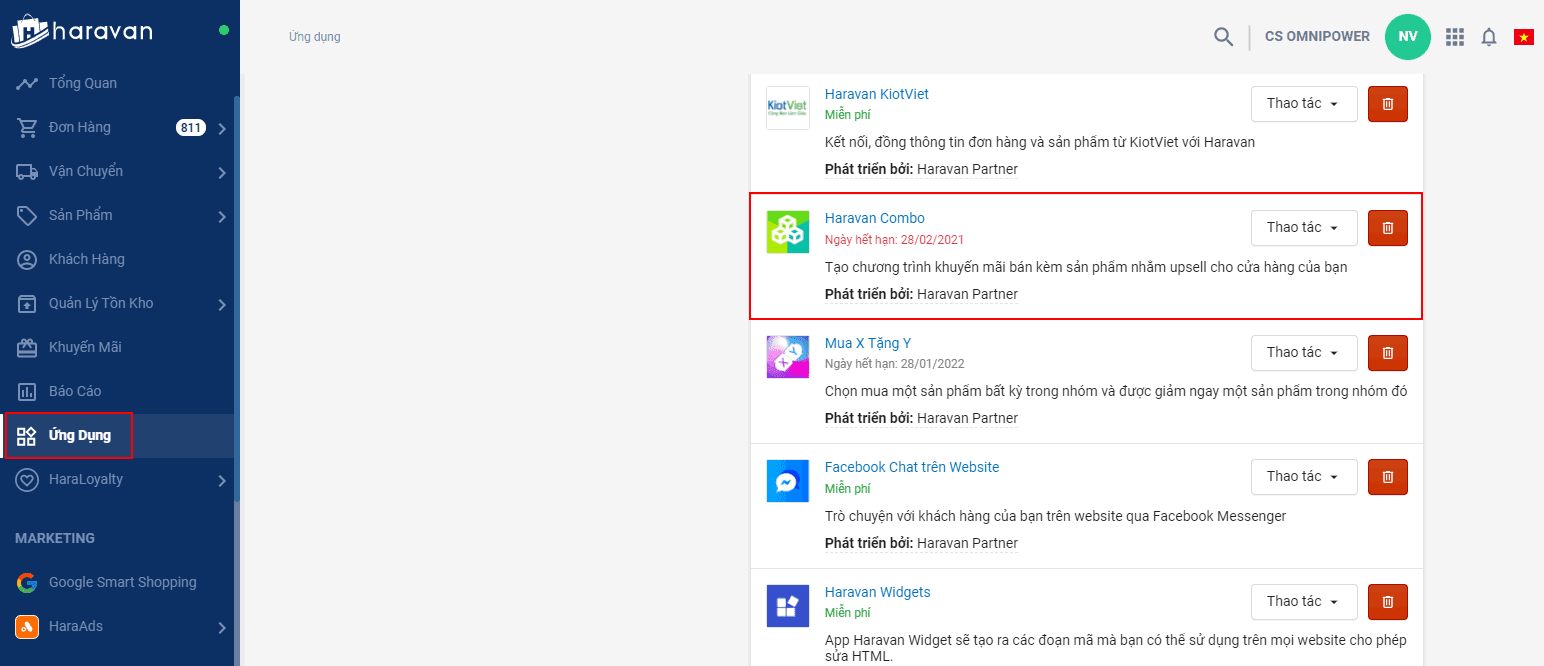Open the Mua X Tặng Y link
1544x666 pixels.
pyautogui.click(x=867, y=343)
